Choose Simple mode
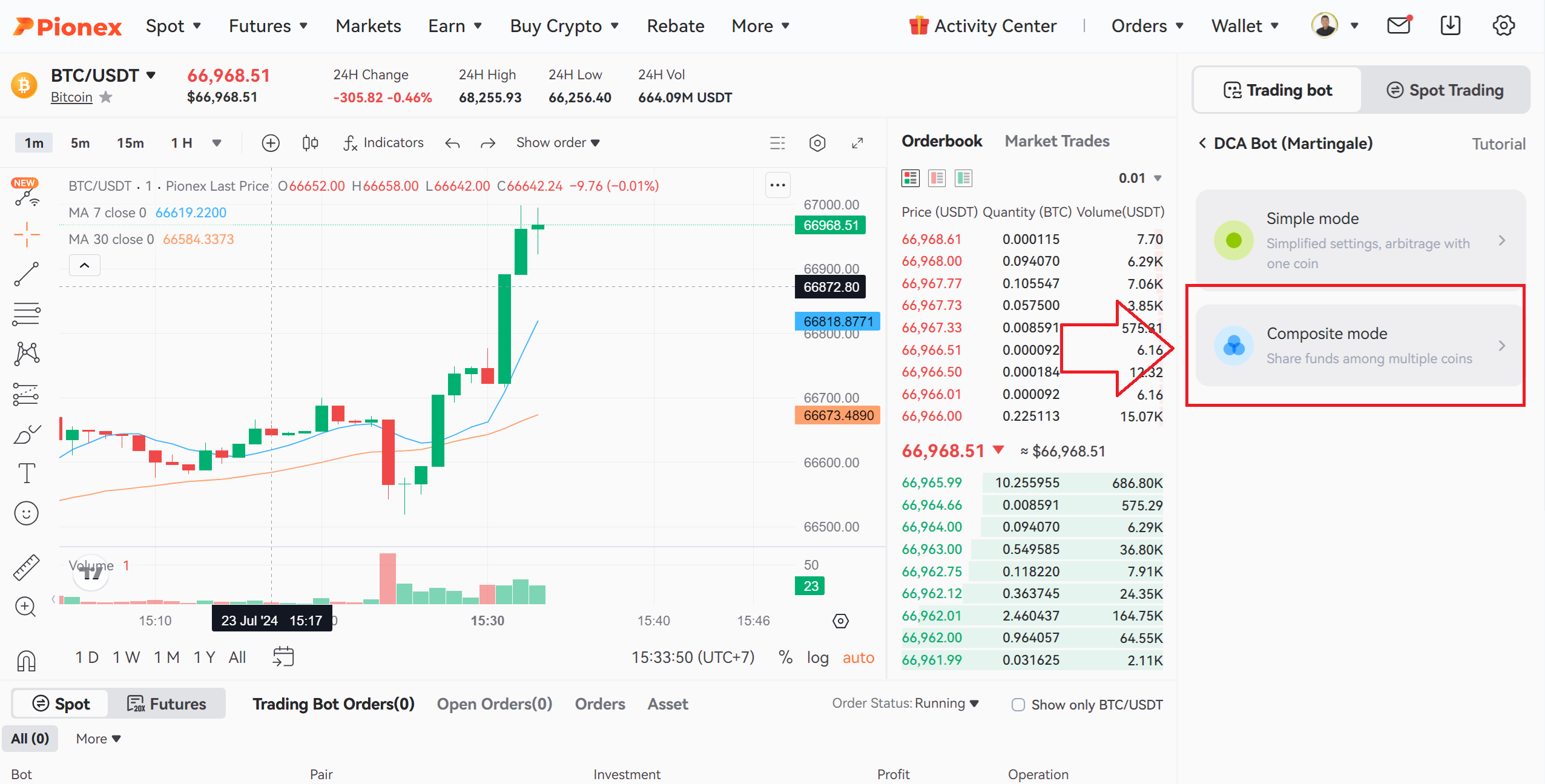1545x784 pixels. tap(1360, 240)
